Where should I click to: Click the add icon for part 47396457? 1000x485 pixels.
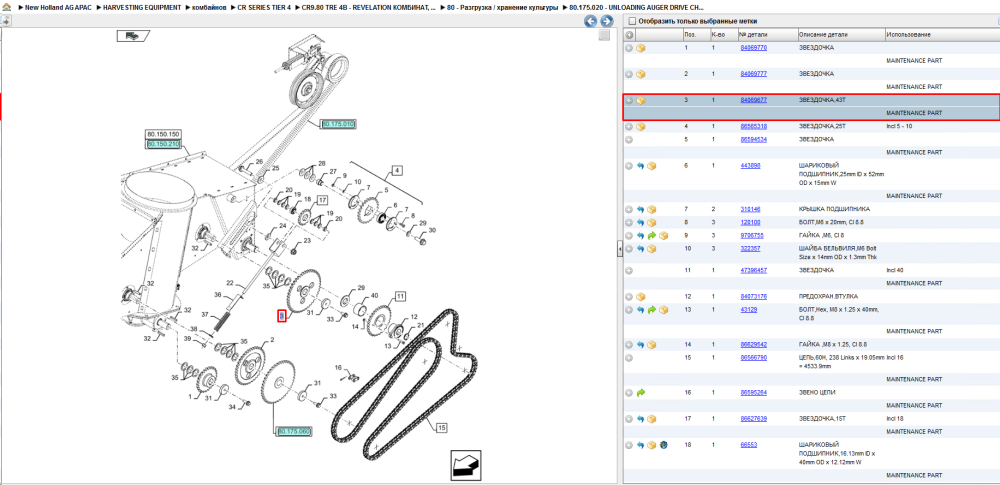tap(629, 271)
